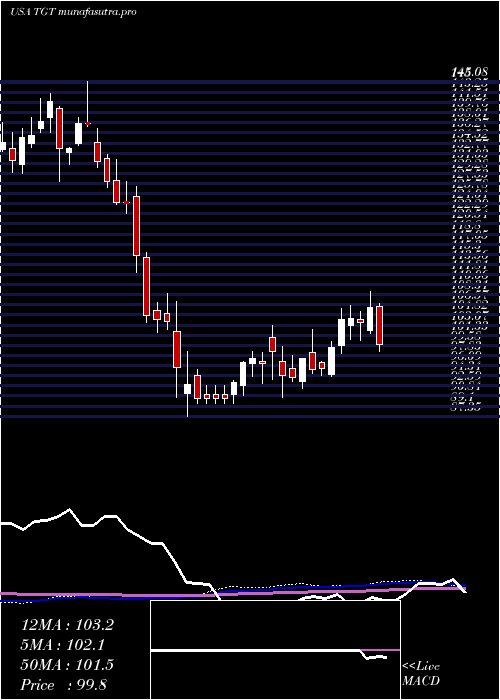Click inside the MACD inset box
The image size is (500, 700).
pyautogui.click(x=275, y=650)
